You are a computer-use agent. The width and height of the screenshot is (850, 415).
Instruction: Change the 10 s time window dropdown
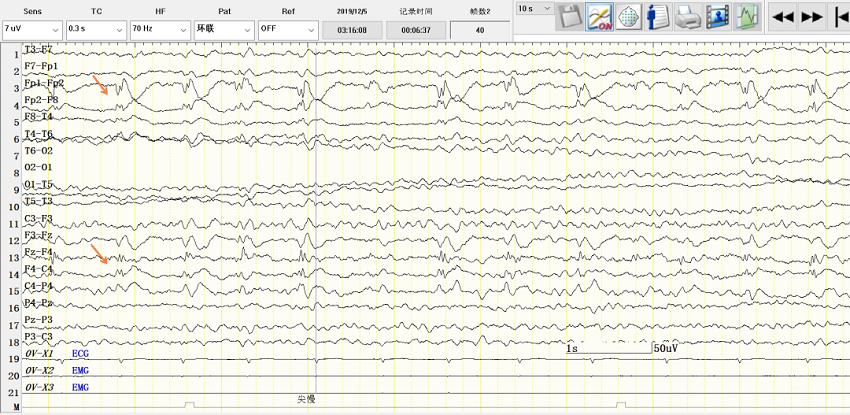coord(535,8)
